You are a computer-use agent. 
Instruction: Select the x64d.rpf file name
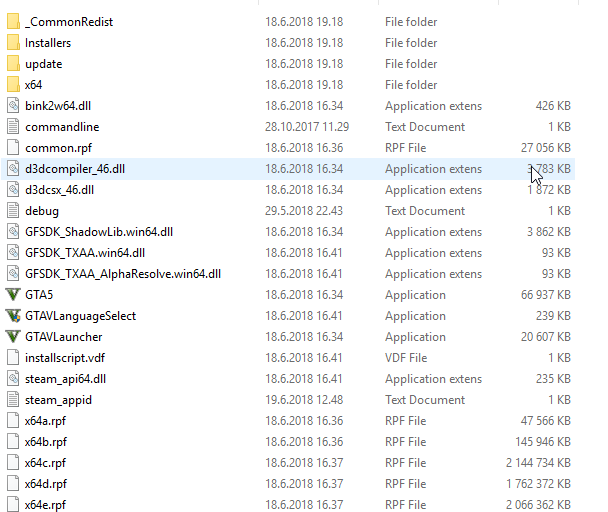[x=46, y=484]
